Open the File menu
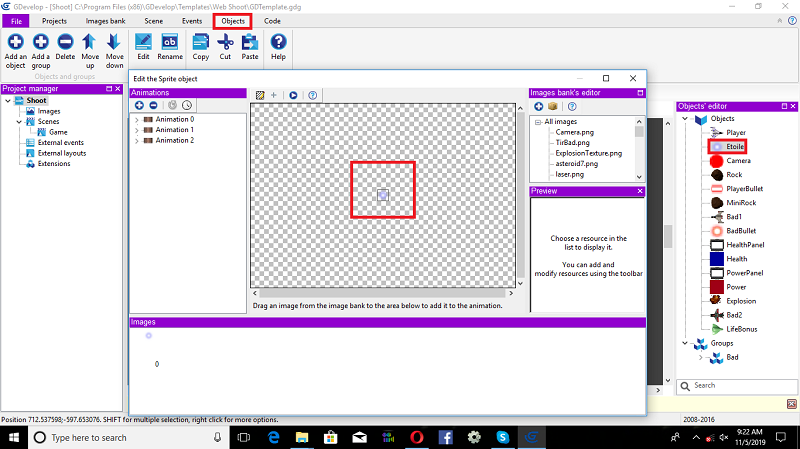This screenshot has width=800, height=449. point(16,21)
